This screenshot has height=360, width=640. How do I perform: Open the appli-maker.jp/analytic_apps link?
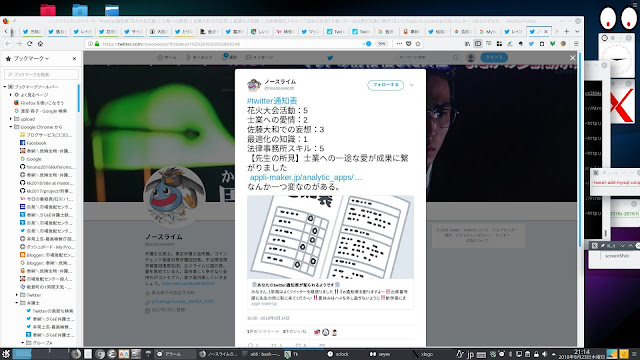click(306, 177)
